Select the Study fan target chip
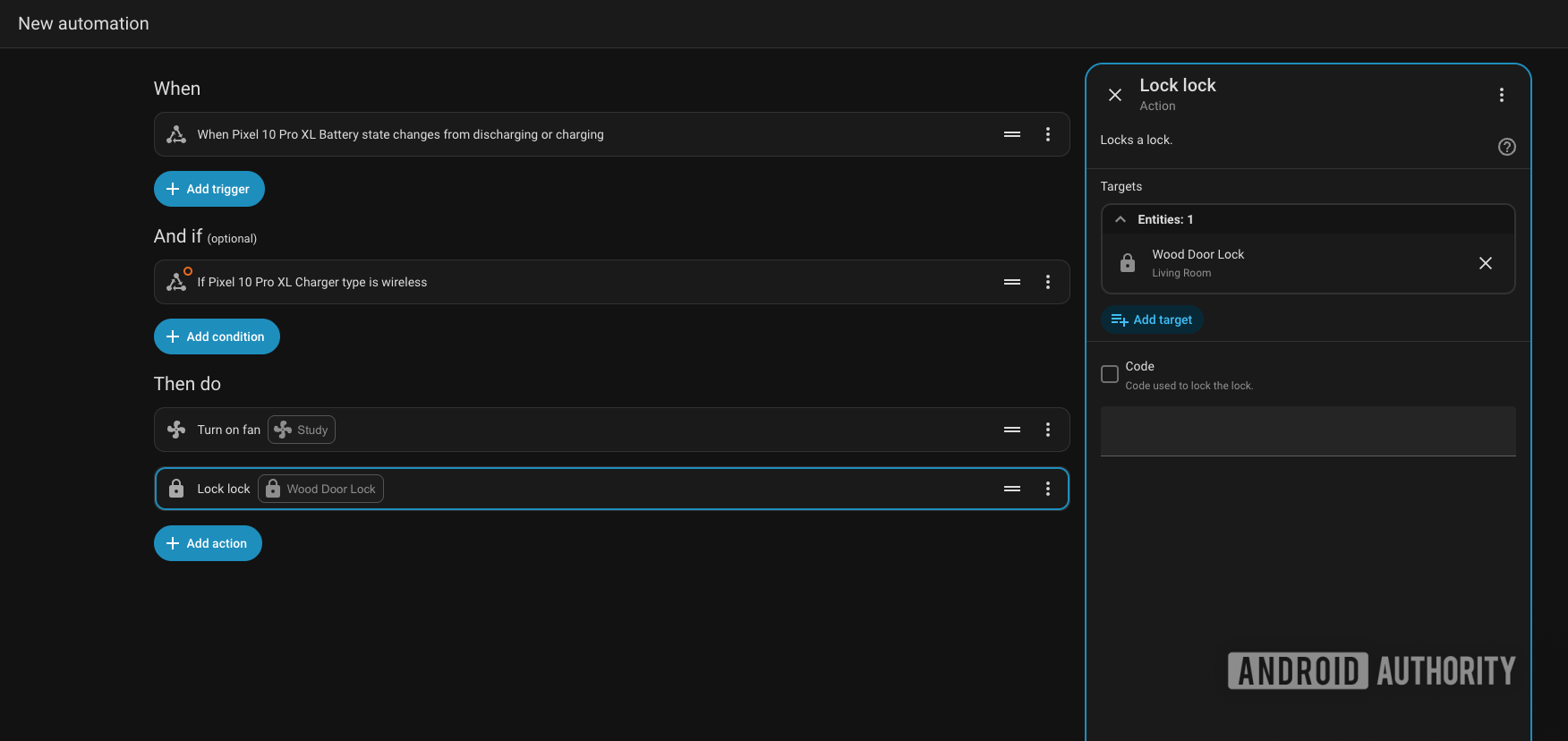The image size is (1568, 741). pyautogui.click(x=302, y=430)
